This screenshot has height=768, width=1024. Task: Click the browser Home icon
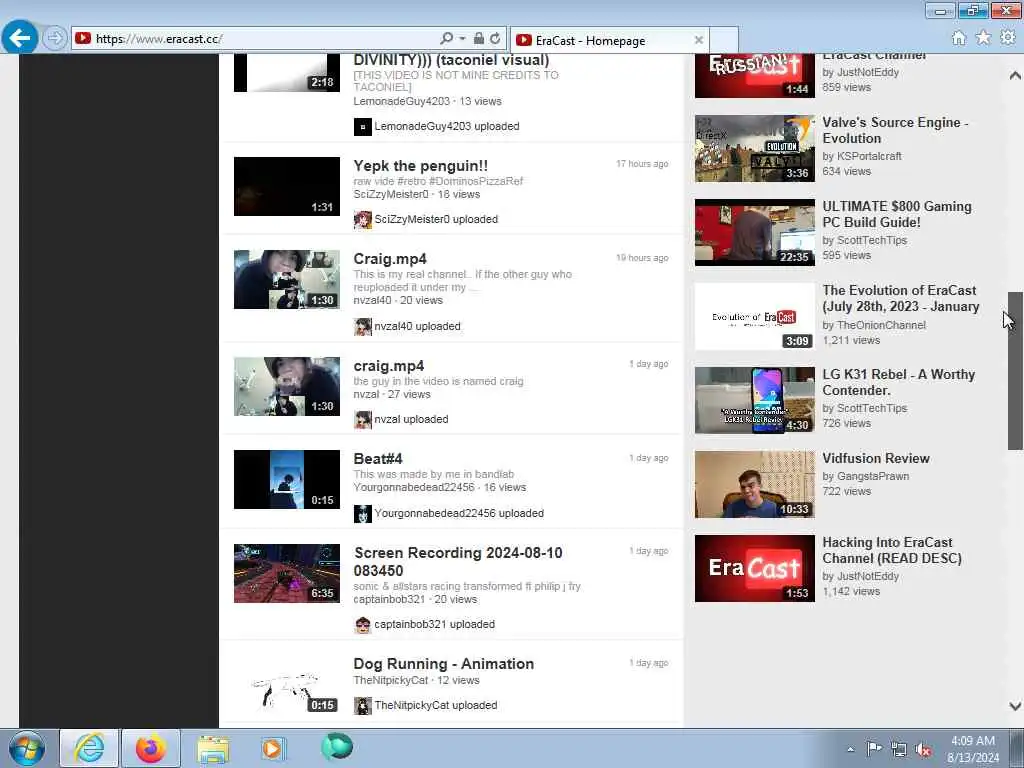pyautogui.click(x=959, y=38)
